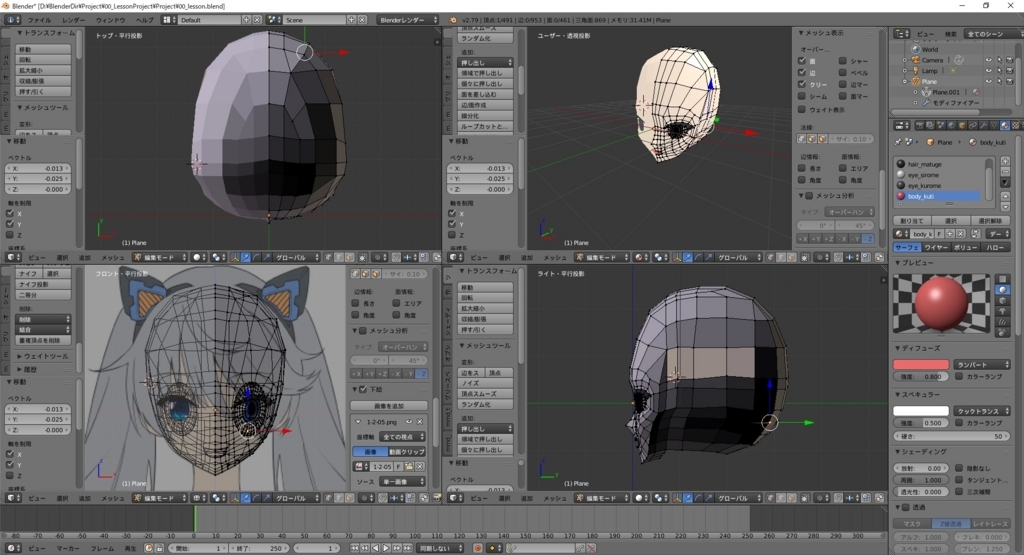Click the hair_matuge material sphere icon
Image resolution: width=1024 pixels, height=555 pixels.
point(901,164)
